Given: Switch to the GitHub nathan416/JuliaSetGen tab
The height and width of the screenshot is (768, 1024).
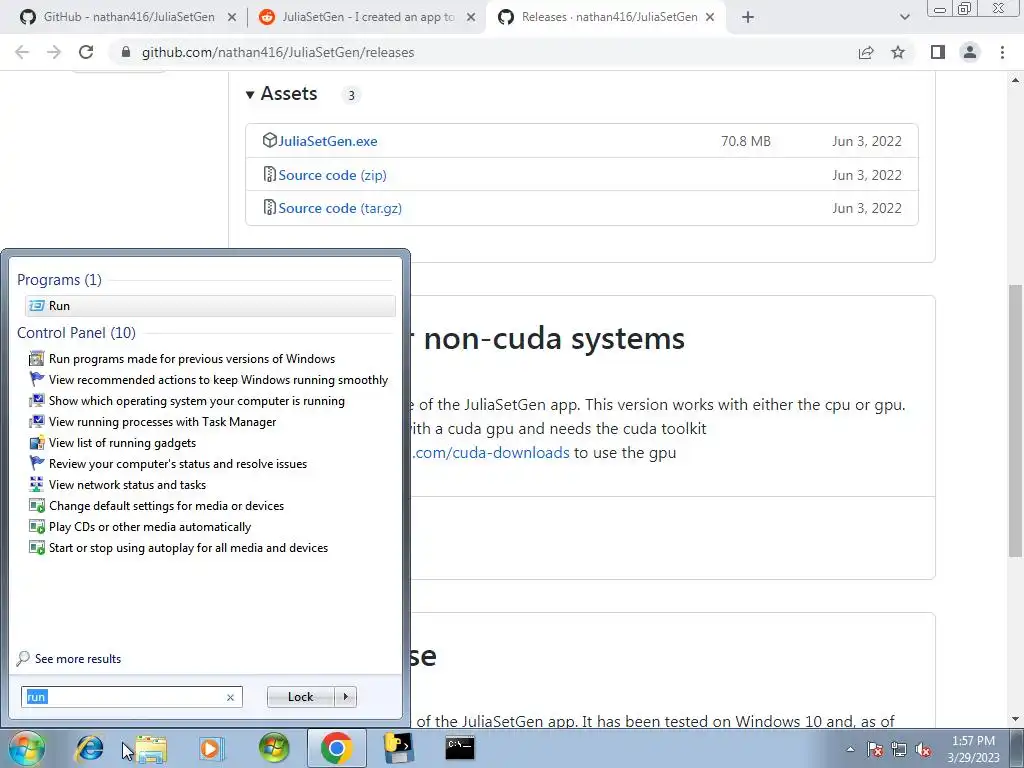Looking at the screenshot, I should (x=128, y=18).
